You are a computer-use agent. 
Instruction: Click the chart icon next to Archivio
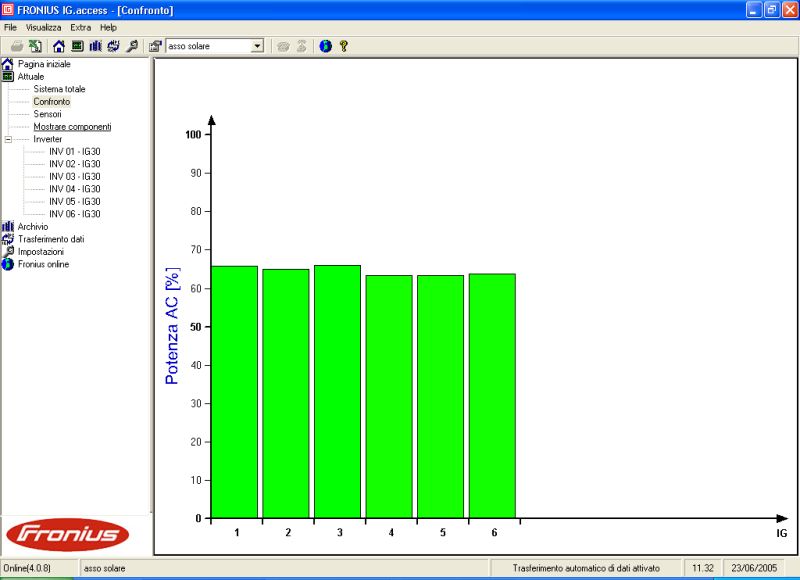[8, 226]
